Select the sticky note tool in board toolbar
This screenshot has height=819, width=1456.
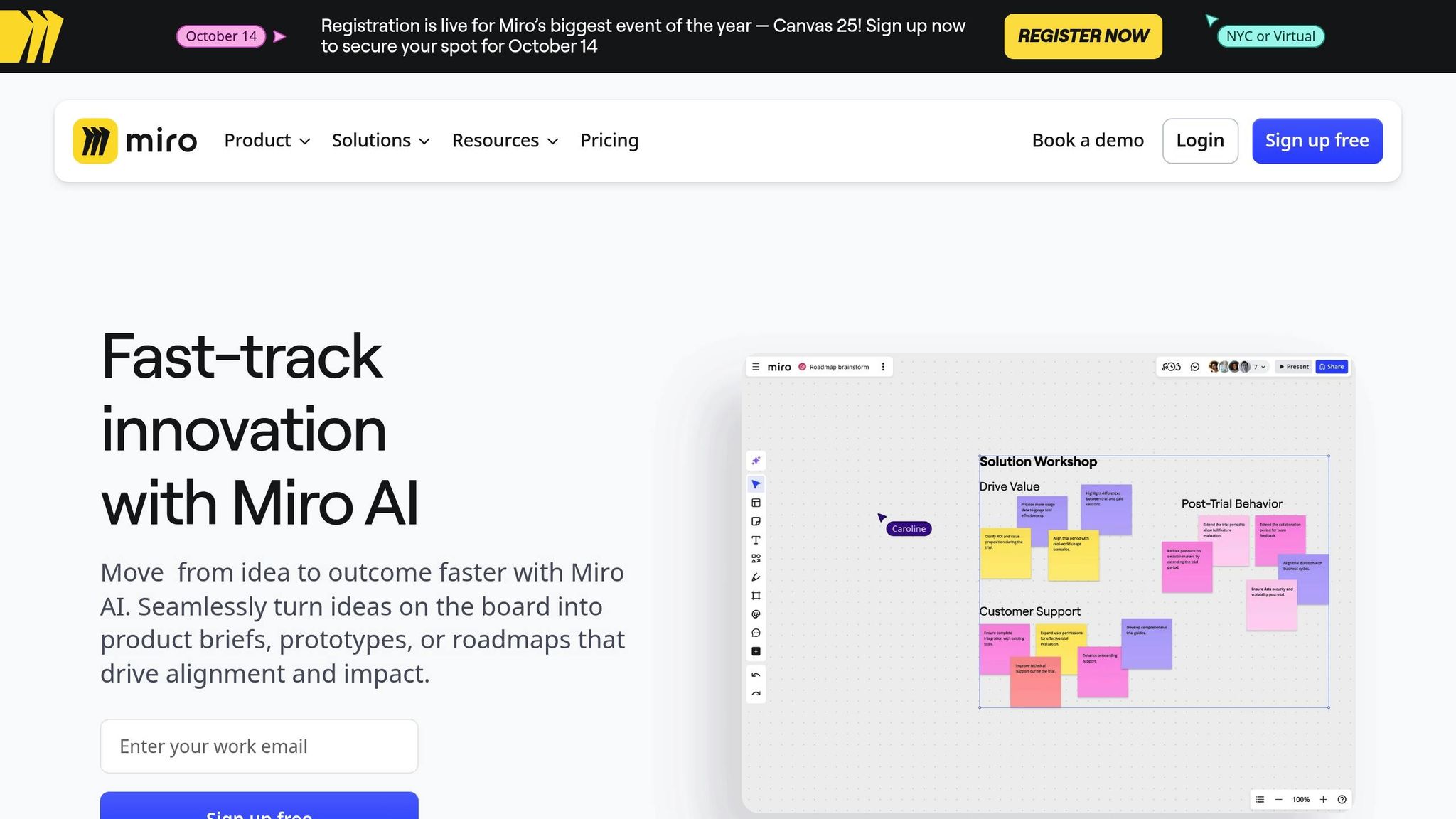(x=756, y=522)
